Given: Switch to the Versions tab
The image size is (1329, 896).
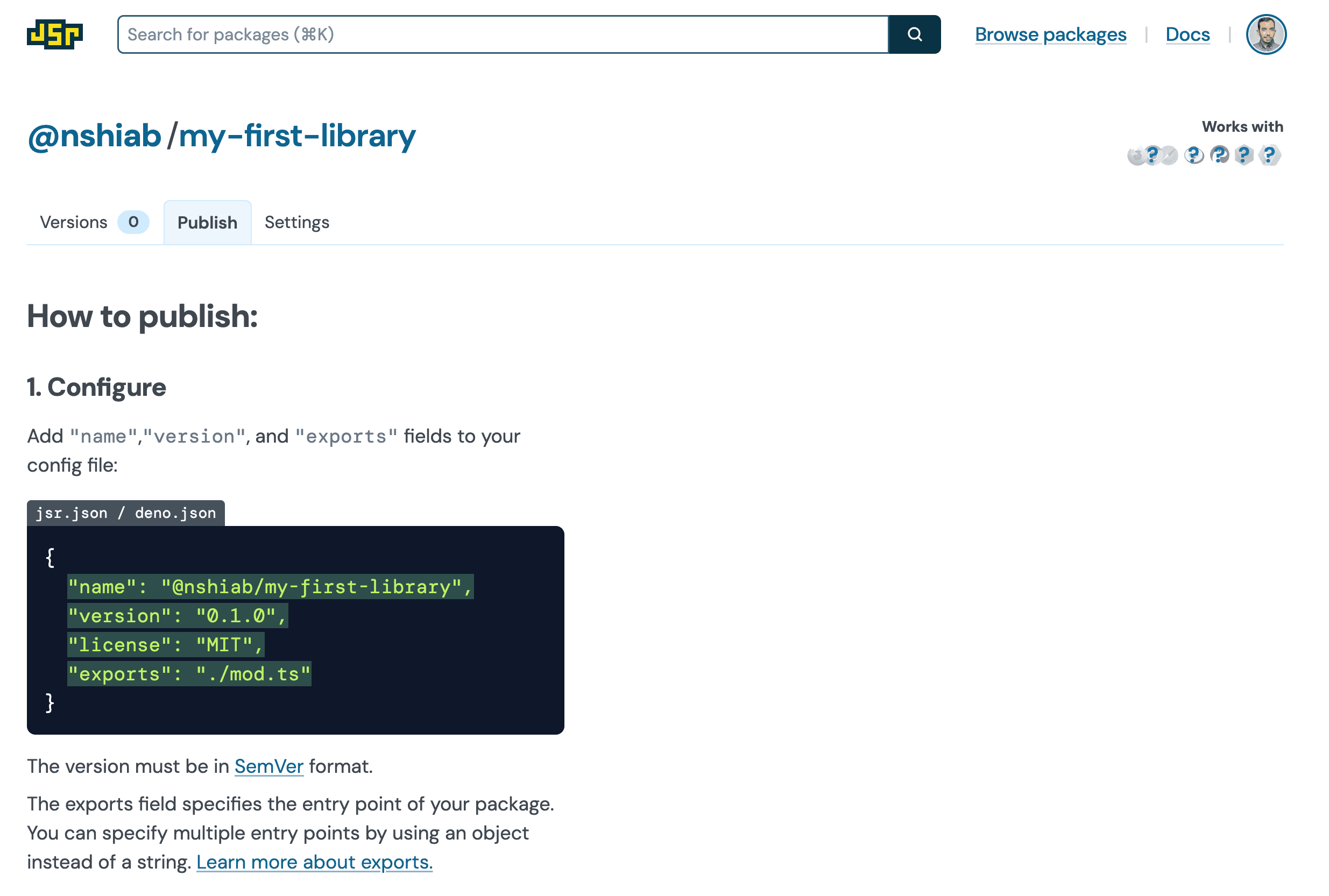Looking at the screenshot, I should [x=94, y=222].
